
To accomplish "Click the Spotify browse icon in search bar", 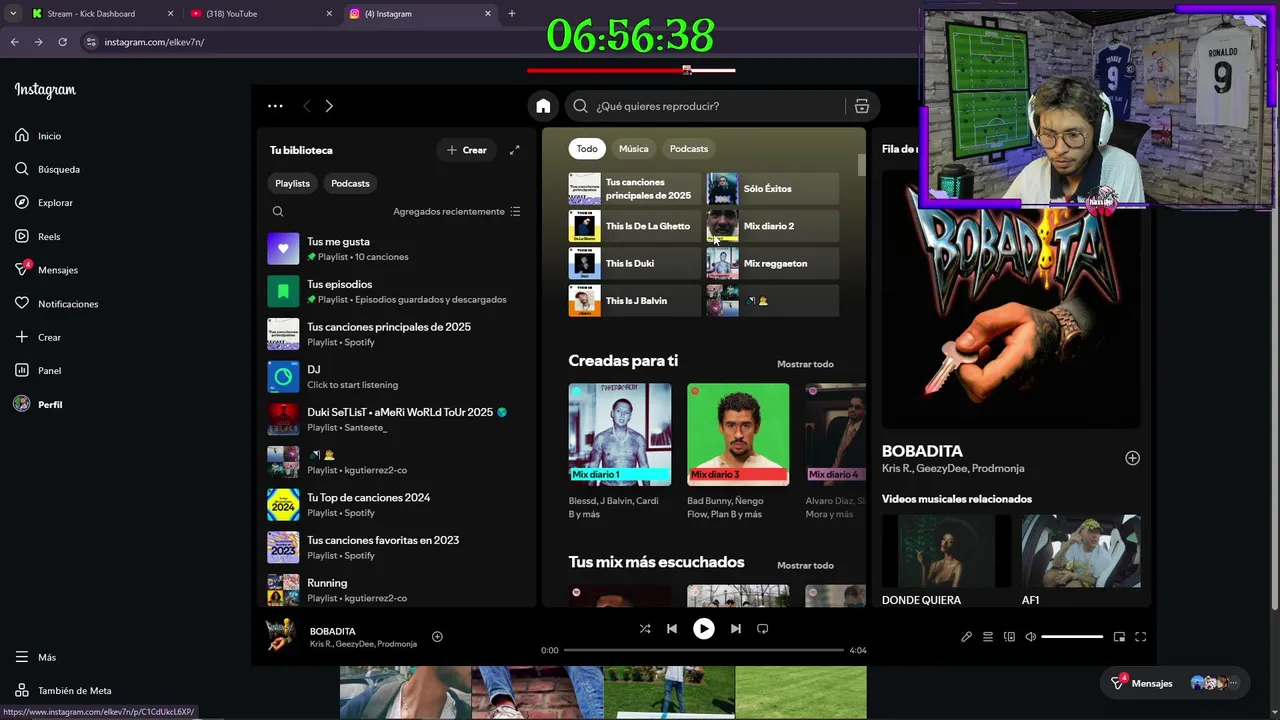I will [x=861, y=106].
